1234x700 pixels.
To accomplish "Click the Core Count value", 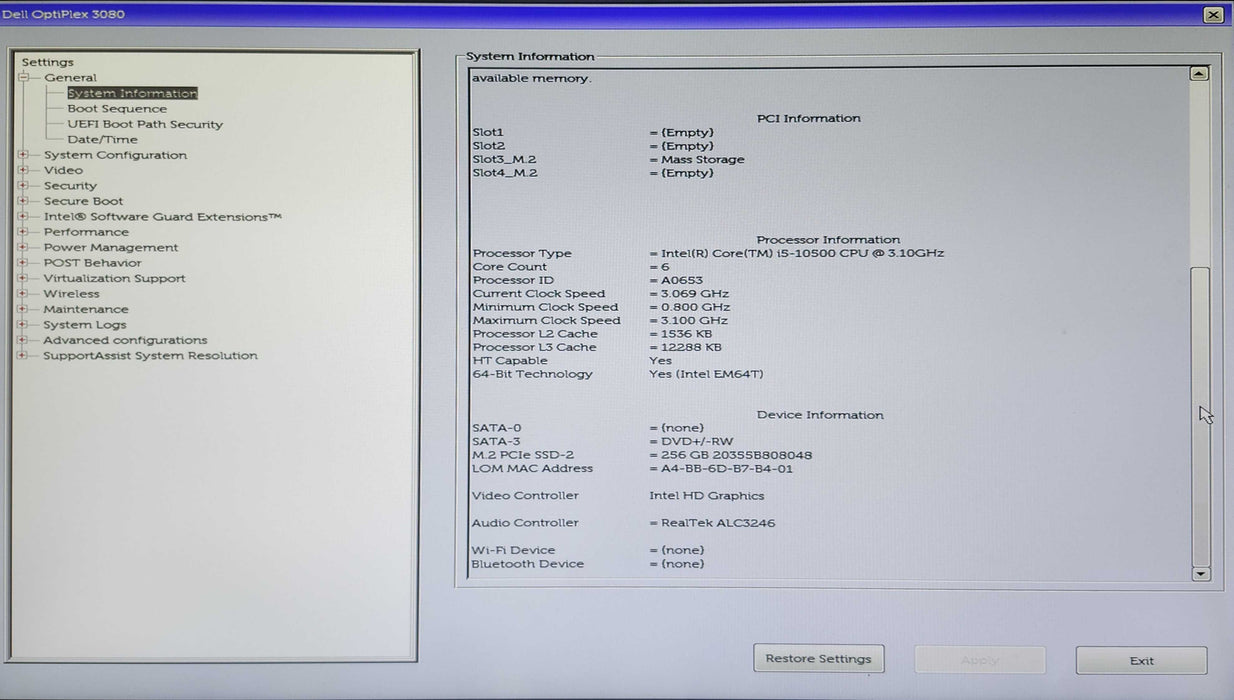I will 665,267.
